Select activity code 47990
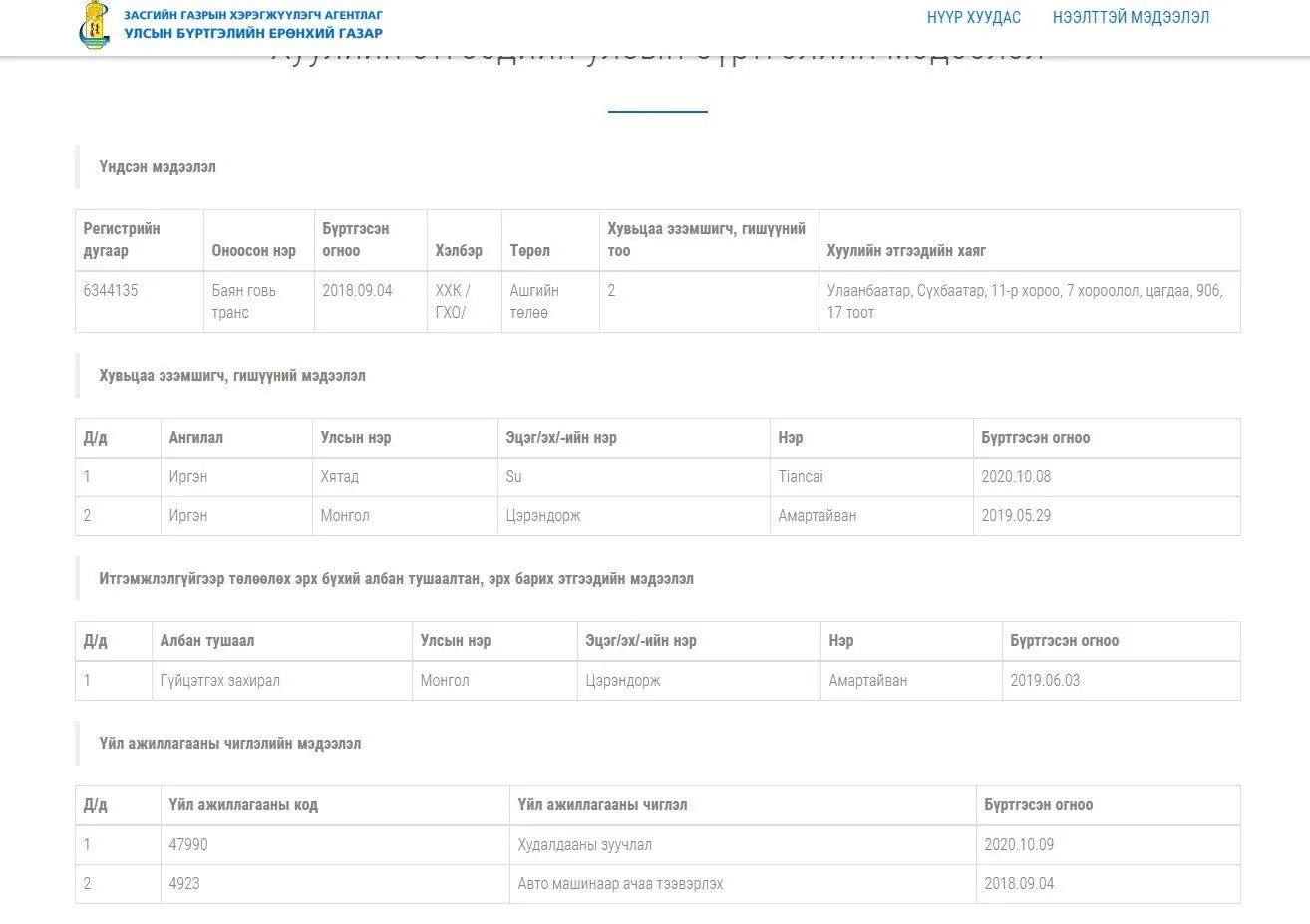1310x924 pixels. click(188, 844)
